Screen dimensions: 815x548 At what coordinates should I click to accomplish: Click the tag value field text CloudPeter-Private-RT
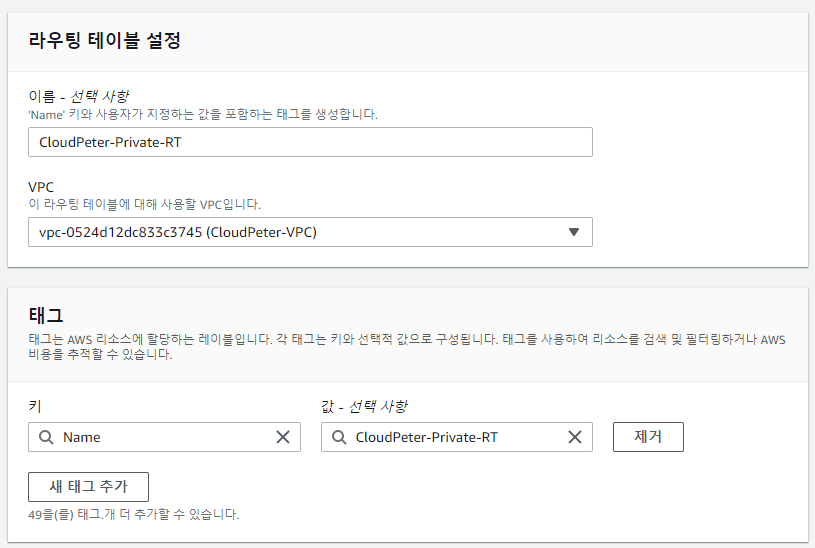point(426,437)
